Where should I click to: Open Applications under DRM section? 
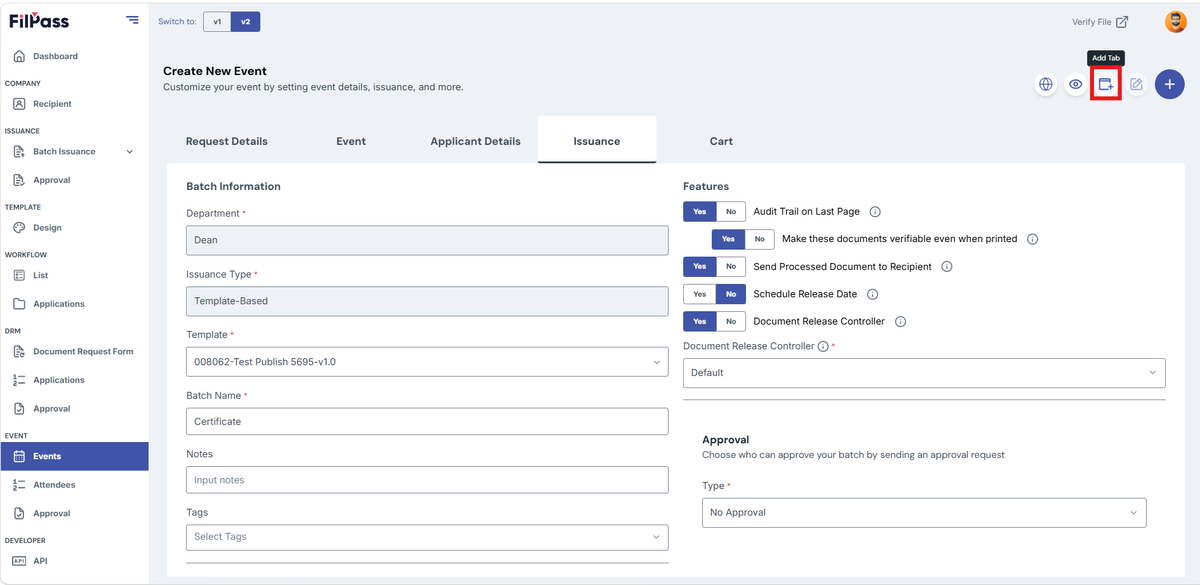(x=59, y=380)
